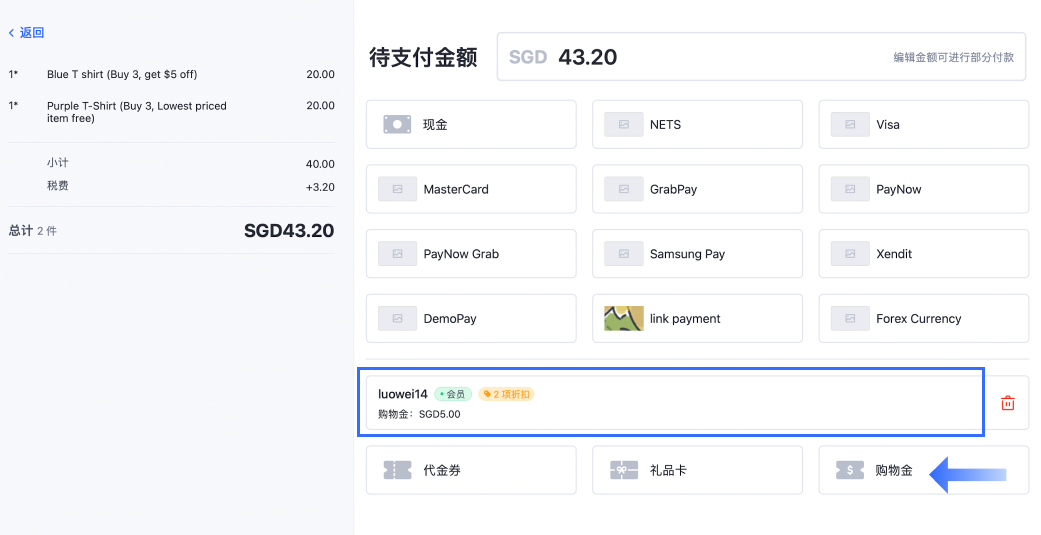
Task: Click the PayNow button's placeholder image icon
Action: tap(850, 189)
